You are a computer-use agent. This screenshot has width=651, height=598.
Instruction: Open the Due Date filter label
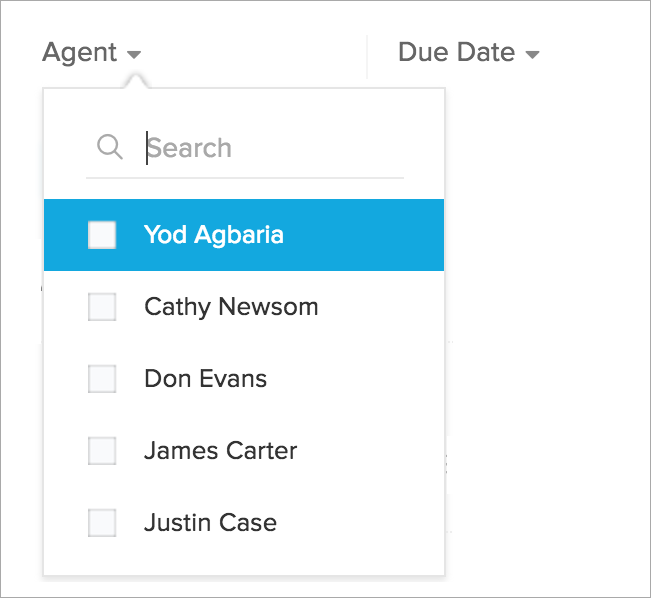point(456,52)
